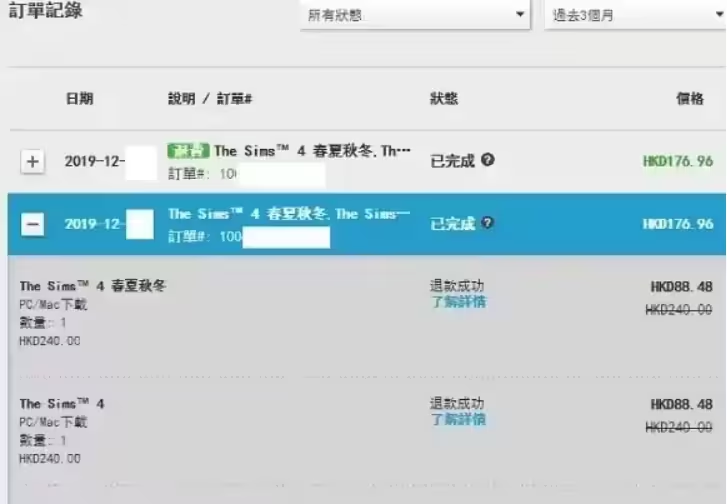This screenshot has width=727, height=504.
Task: Click the 已完成 status of the first order
Action: [x=453, y=161]
